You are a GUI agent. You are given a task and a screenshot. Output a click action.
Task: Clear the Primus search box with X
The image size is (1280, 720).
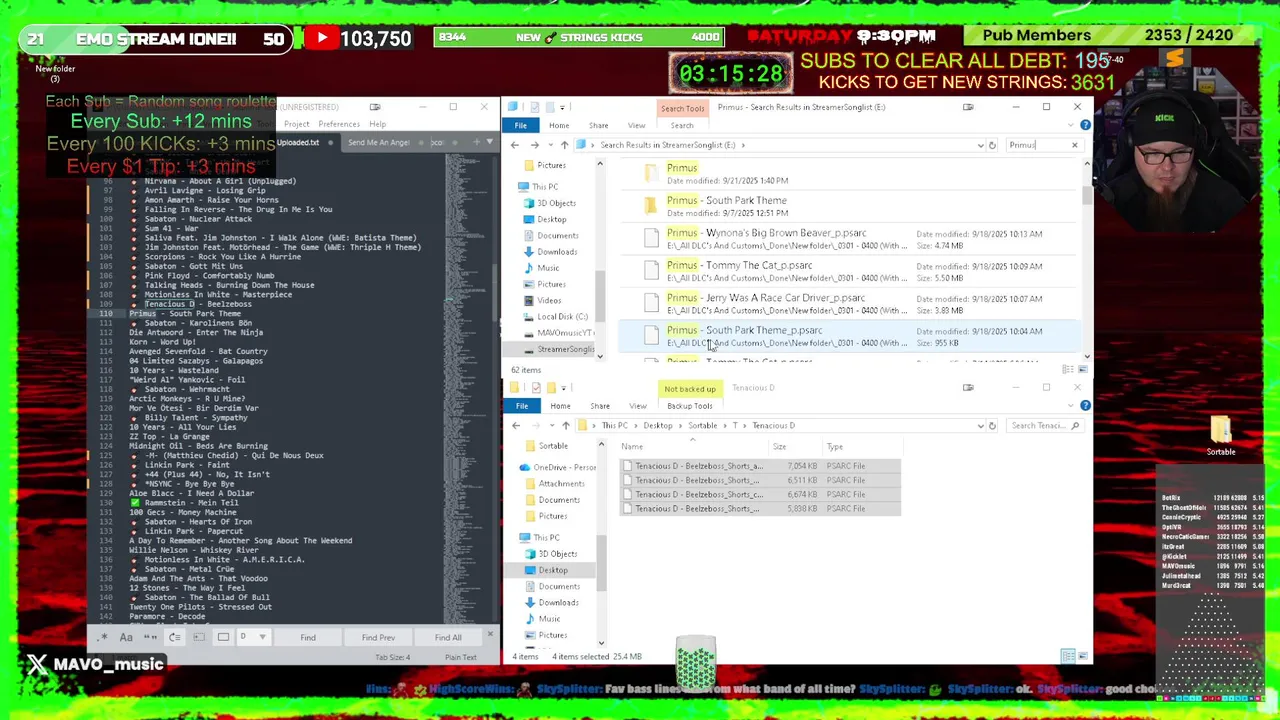[1075, 145]
